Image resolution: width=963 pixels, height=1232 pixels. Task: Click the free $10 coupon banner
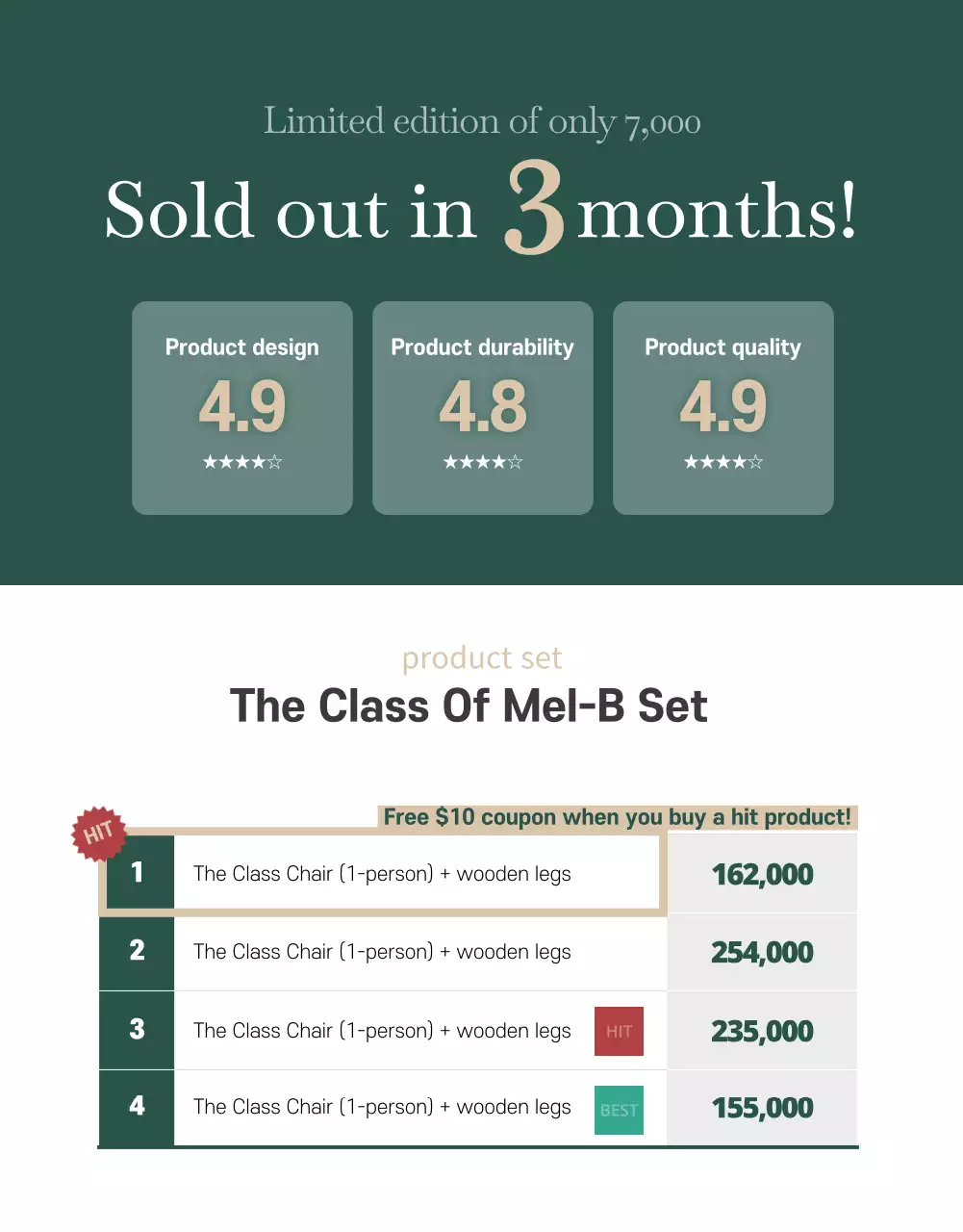click(617, 817)
